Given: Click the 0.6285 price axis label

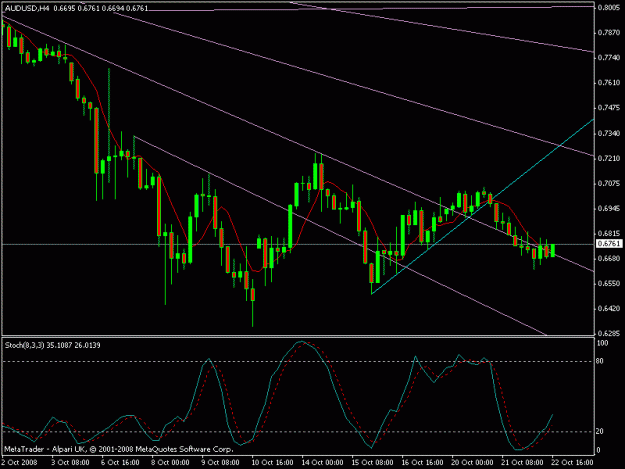Looking at the screenshot, I should pos(609,334).
